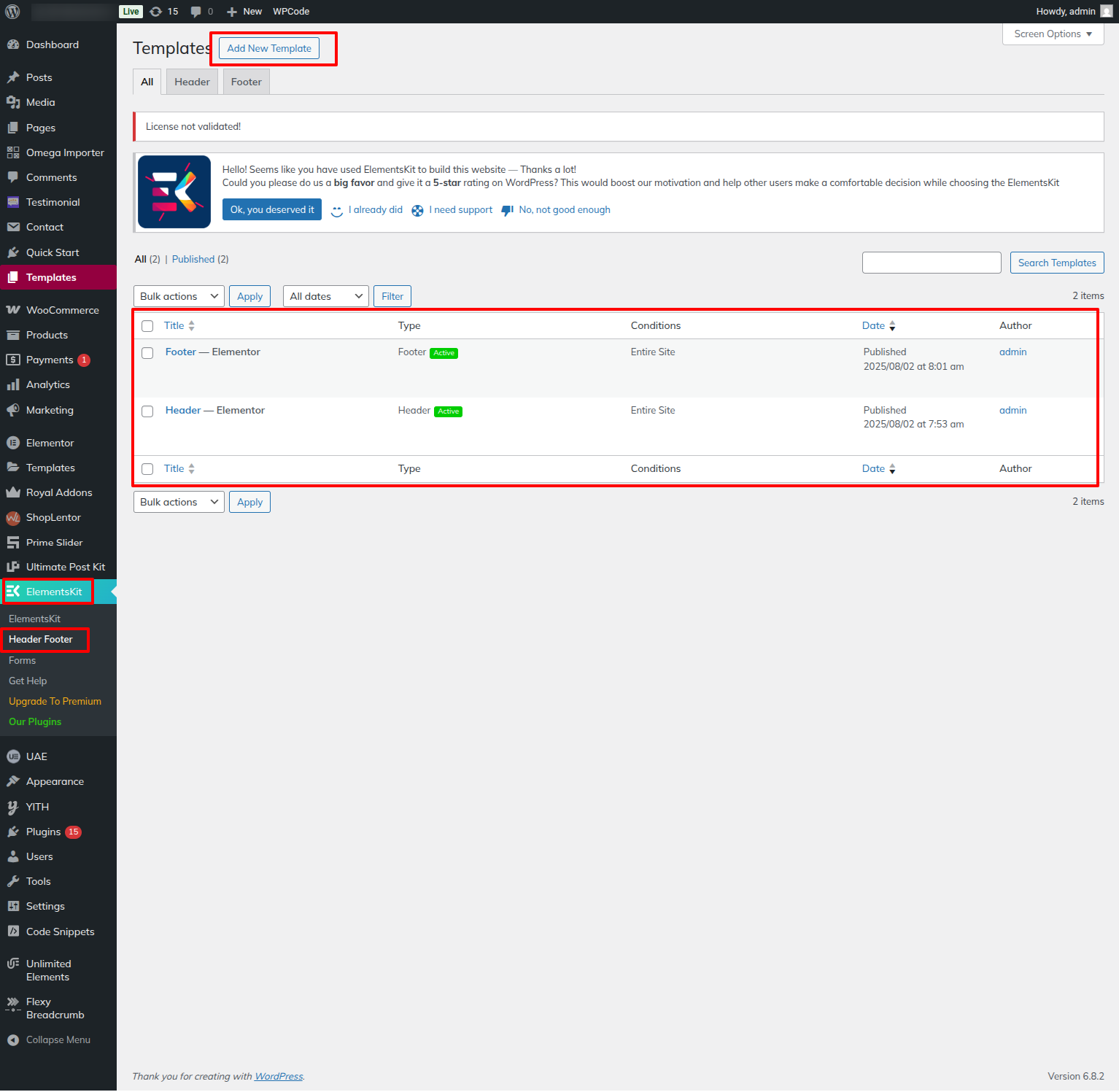
Task: Toggle the select-all checkbox in table header
Action: 147,326
